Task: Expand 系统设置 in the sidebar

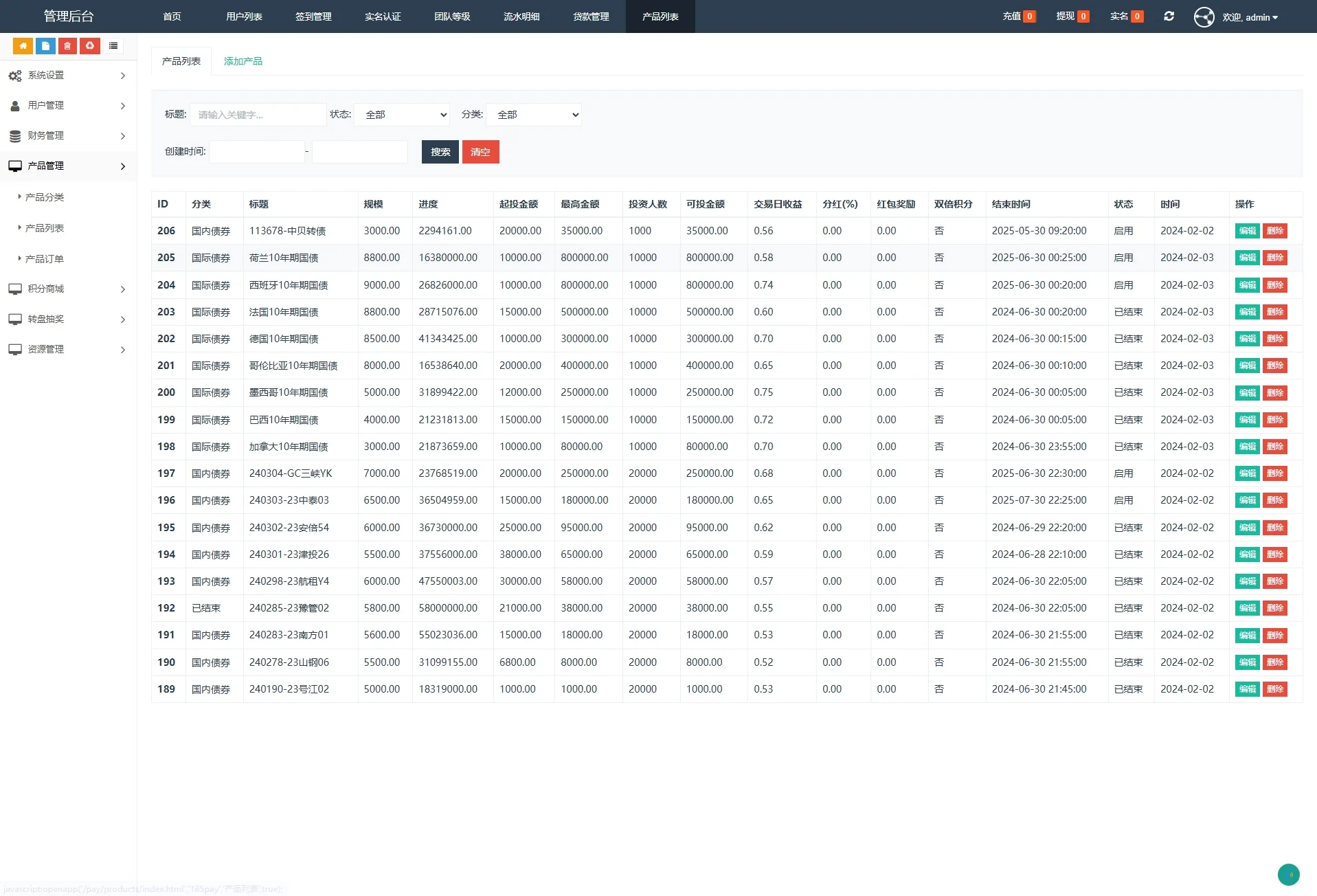Action: (67, 76)
